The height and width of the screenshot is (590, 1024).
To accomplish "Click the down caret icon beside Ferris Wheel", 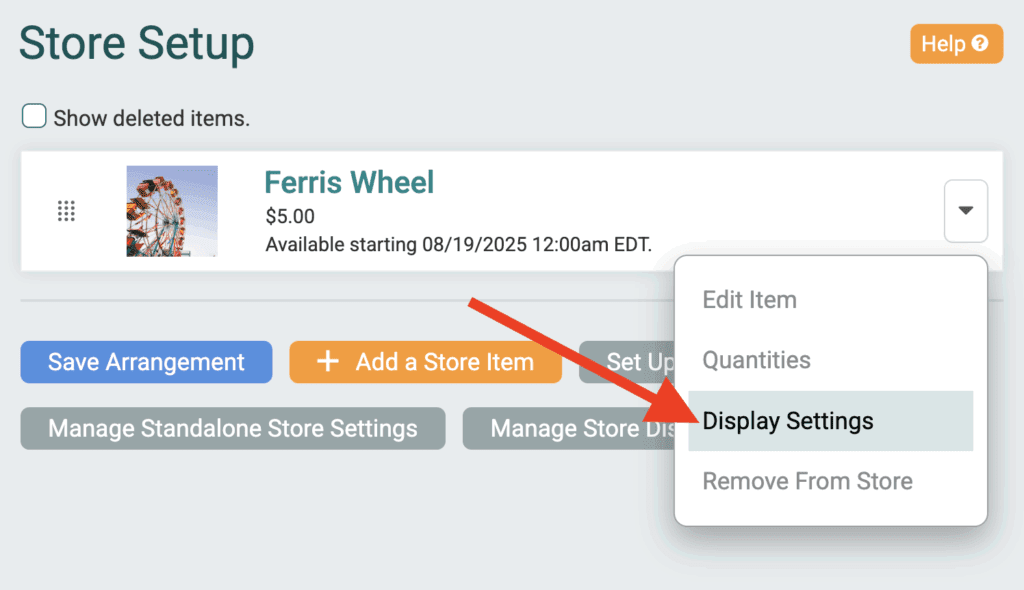I will point(966,210).
